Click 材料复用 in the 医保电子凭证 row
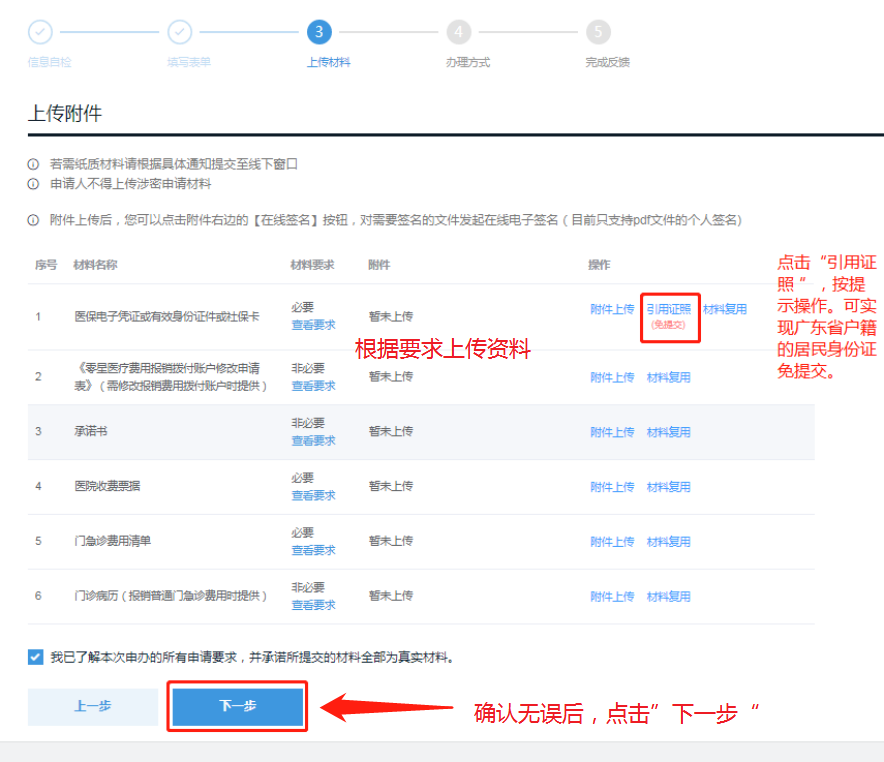This screenshot has width=884, height=762. (725, 310)
